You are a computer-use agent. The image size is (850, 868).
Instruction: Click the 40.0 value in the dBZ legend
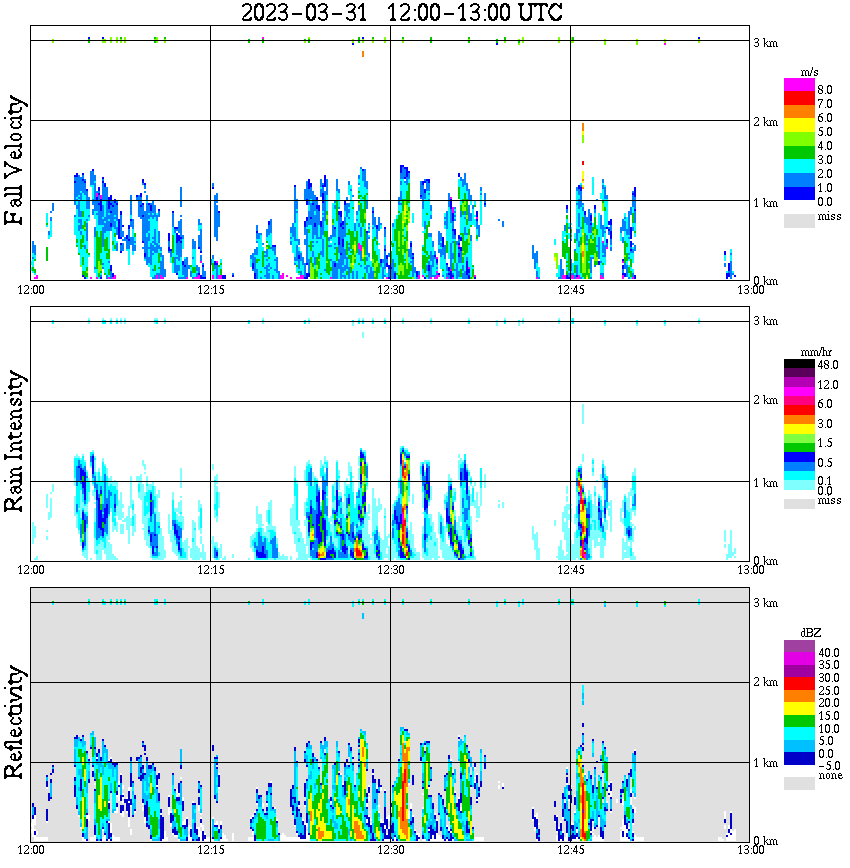(x=828, y=653)
